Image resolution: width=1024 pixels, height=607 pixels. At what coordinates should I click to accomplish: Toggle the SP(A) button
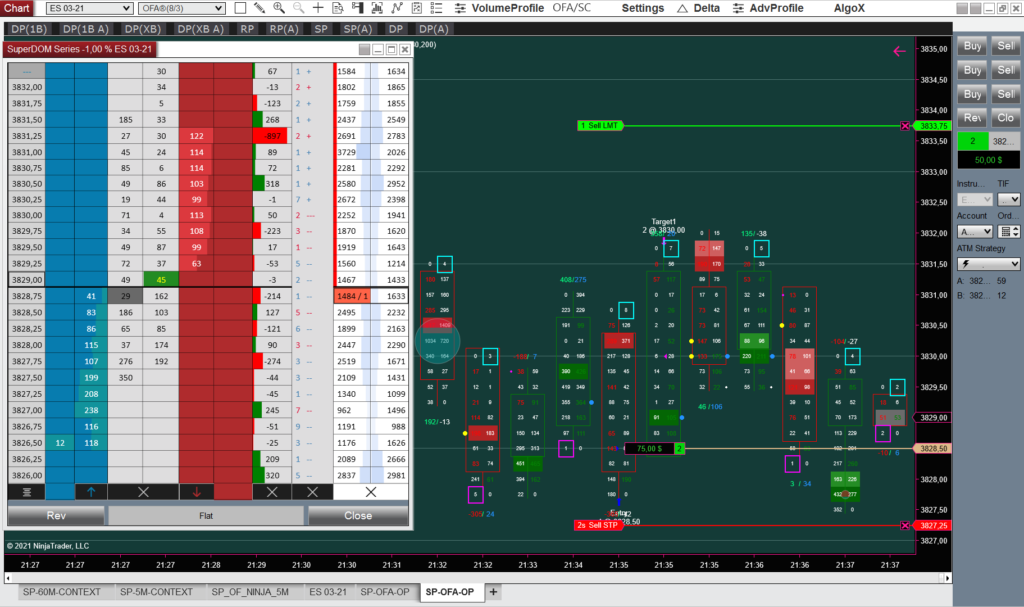[357, 29]
